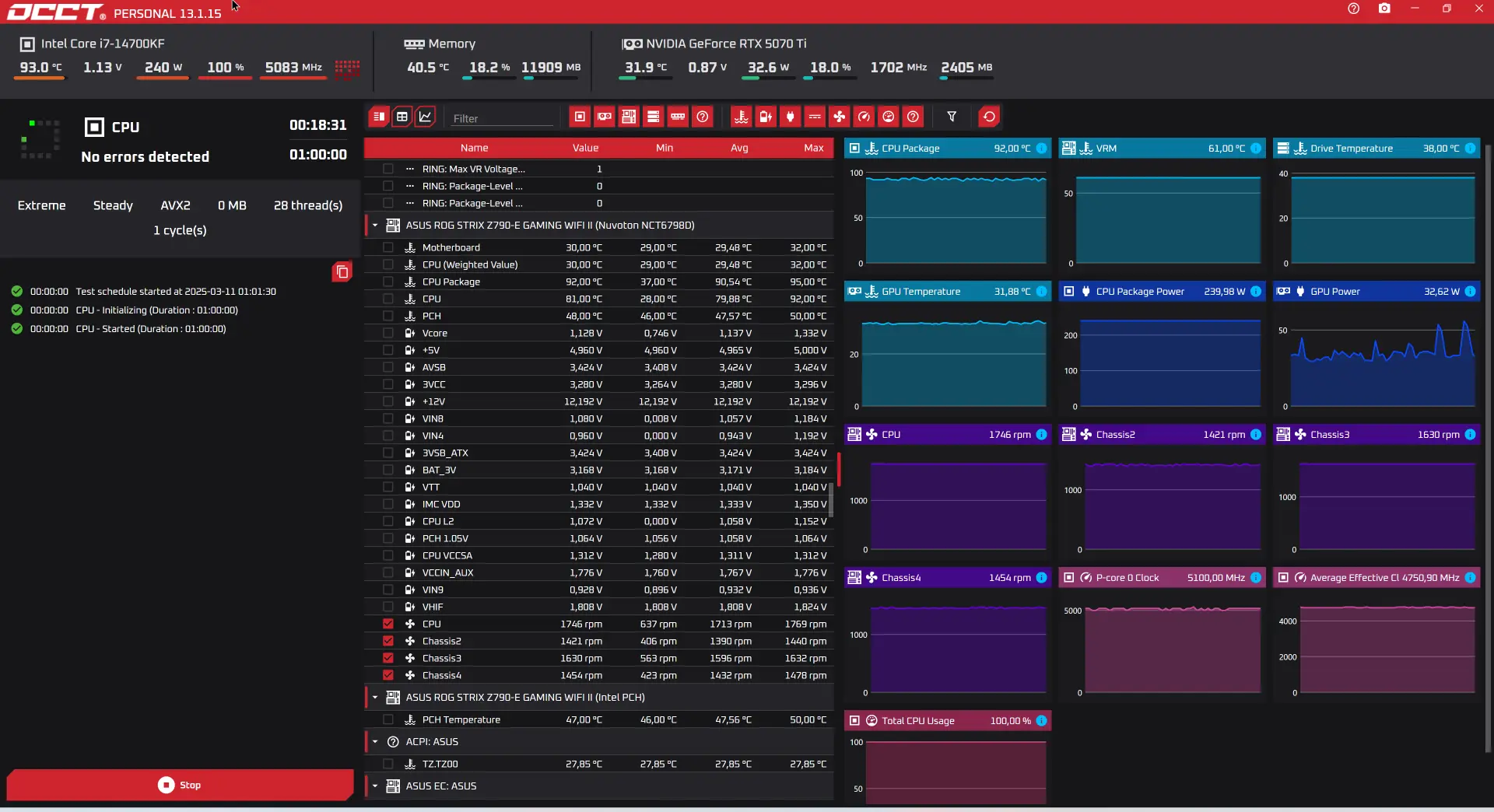Sort table by the Value column
Image resolution: width=1494 pixels, height=812 pixels.
pyautogui.click(x=585, y=148)
